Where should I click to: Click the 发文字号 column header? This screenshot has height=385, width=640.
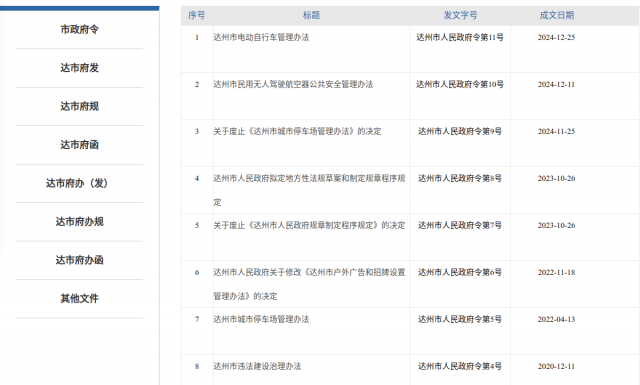coord(460,16)
